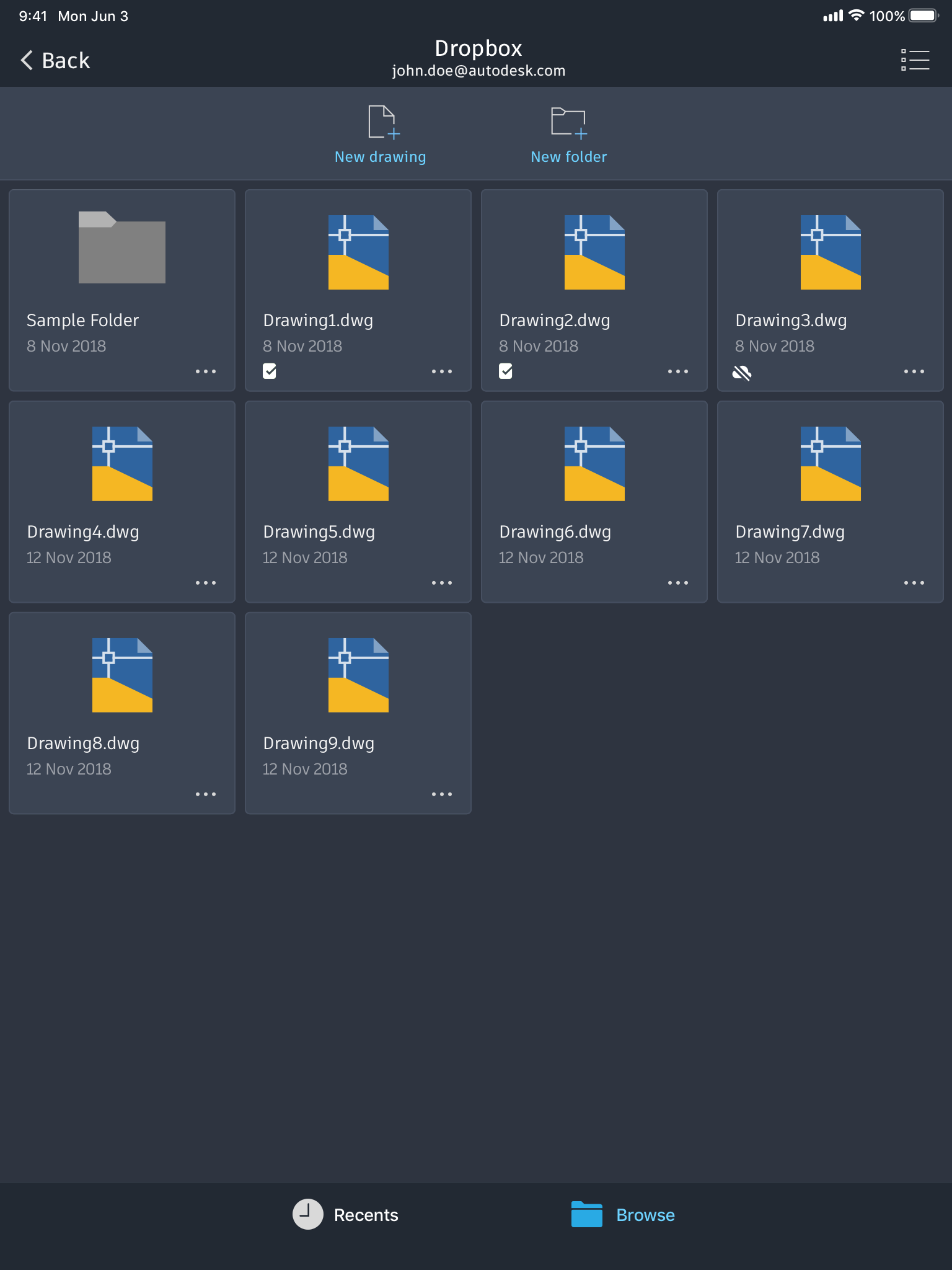
Task: Select the Drawing9.dwg file name
Action: pos(319,744)
